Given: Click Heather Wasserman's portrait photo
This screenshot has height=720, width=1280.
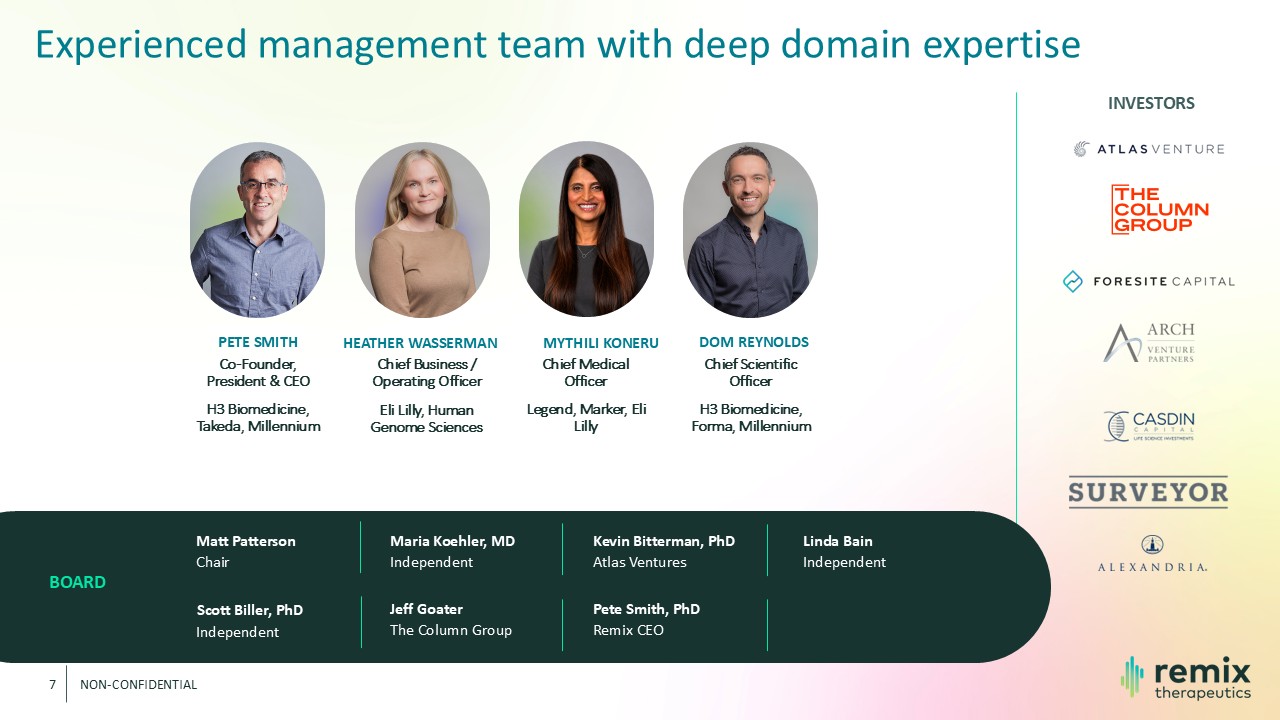Looking at the screenshot, I should (x=422, y=230).
